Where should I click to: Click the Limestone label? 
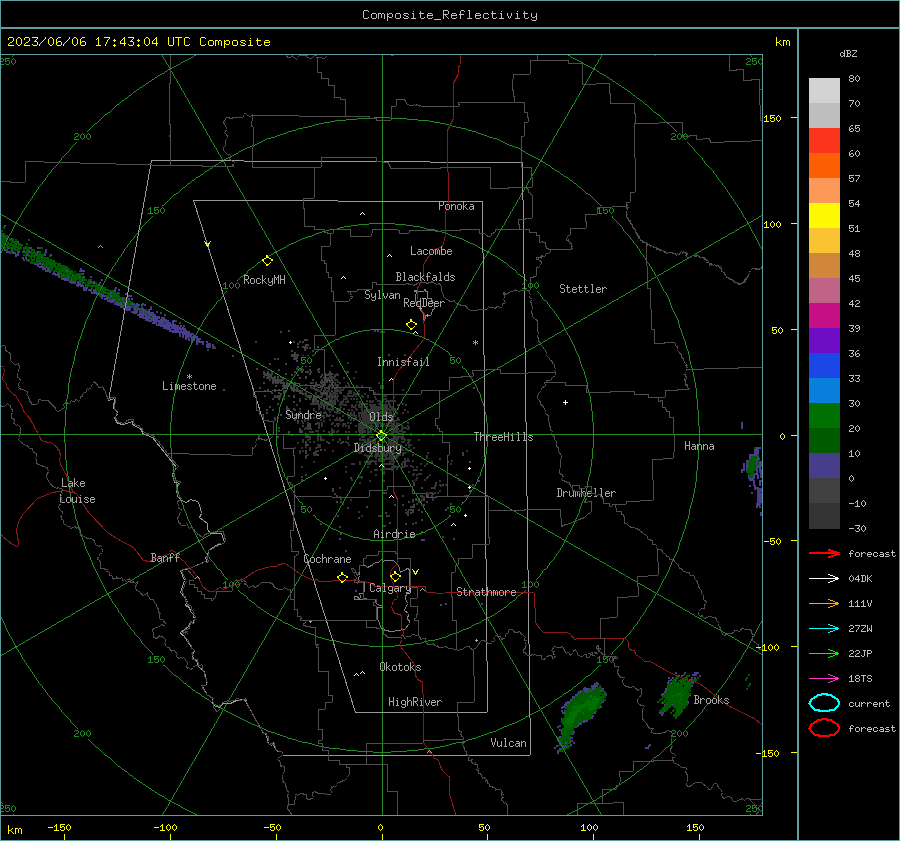click(189, 386)
